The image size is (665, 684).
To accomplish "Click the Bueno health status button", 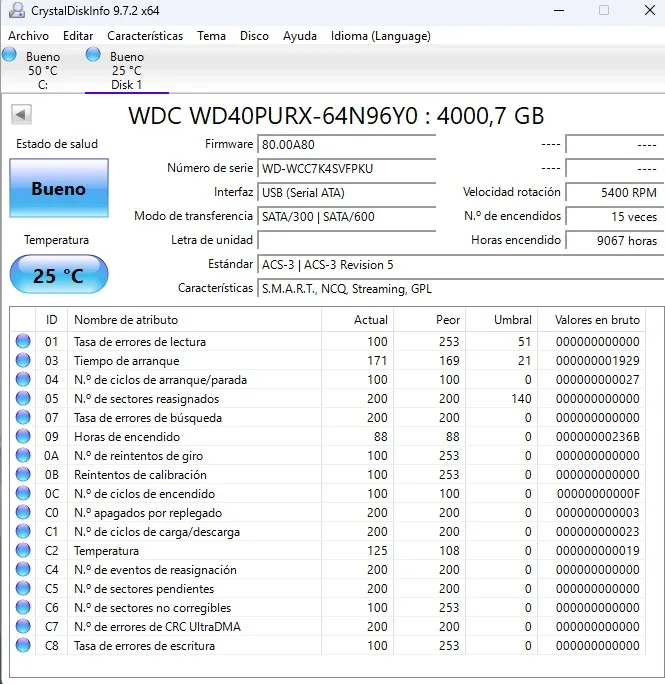I will pos(59,188).
